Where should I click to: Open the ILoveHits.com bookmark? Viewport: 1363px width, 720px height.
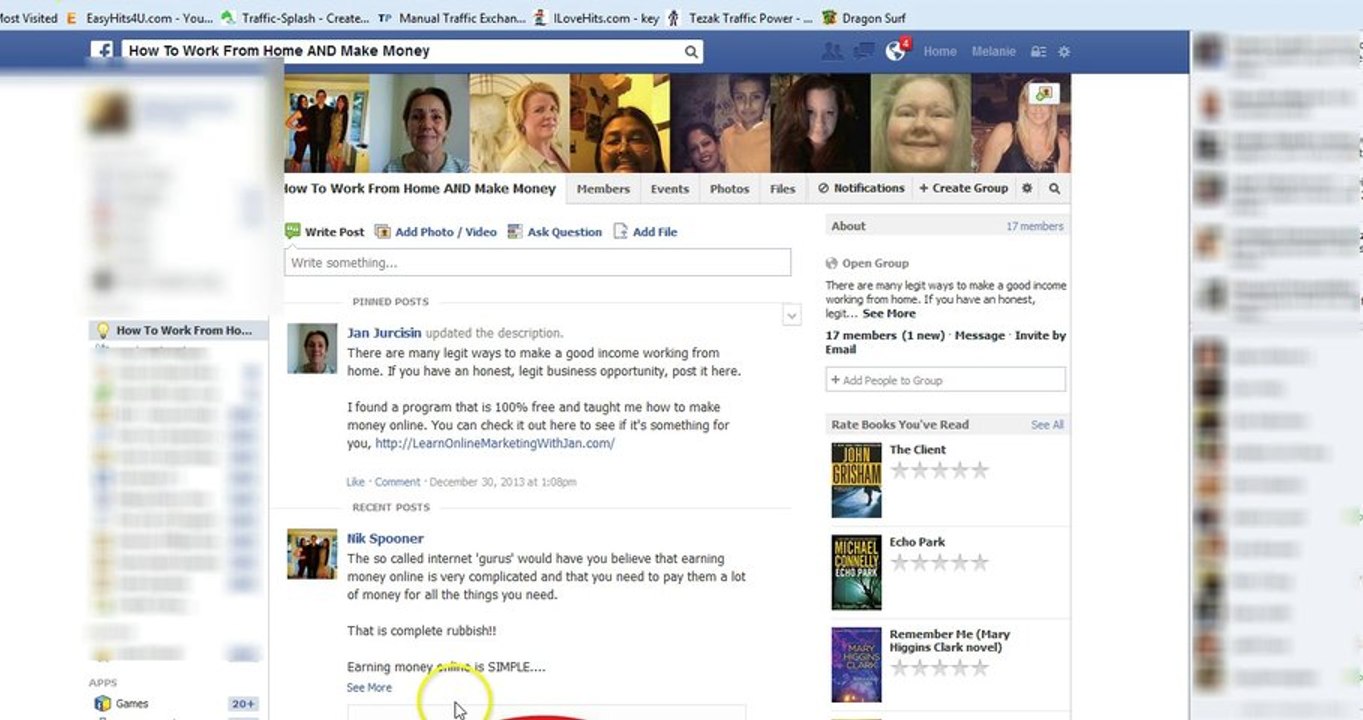(x=596, y=18)
